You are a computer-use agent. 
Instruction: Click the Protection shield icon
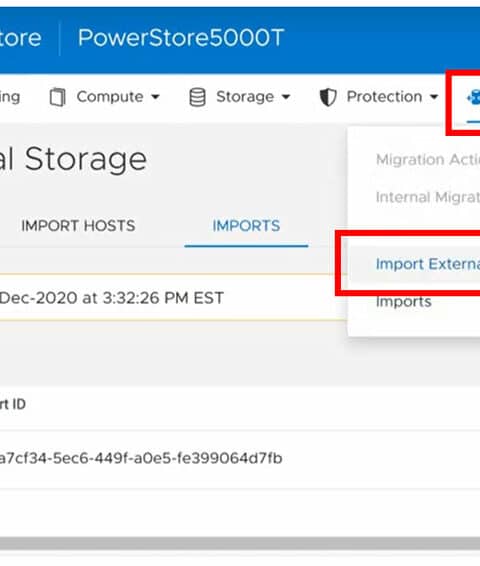coord(328,97)
